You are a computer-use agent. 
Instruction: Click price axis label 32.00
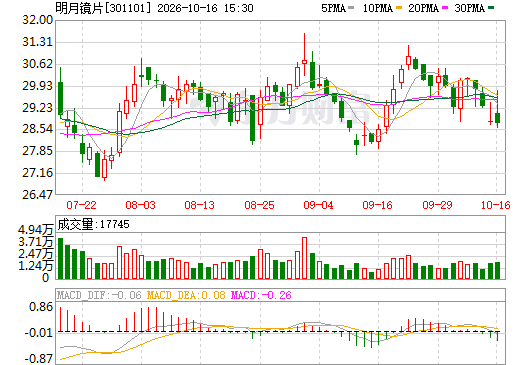(37, 20)
